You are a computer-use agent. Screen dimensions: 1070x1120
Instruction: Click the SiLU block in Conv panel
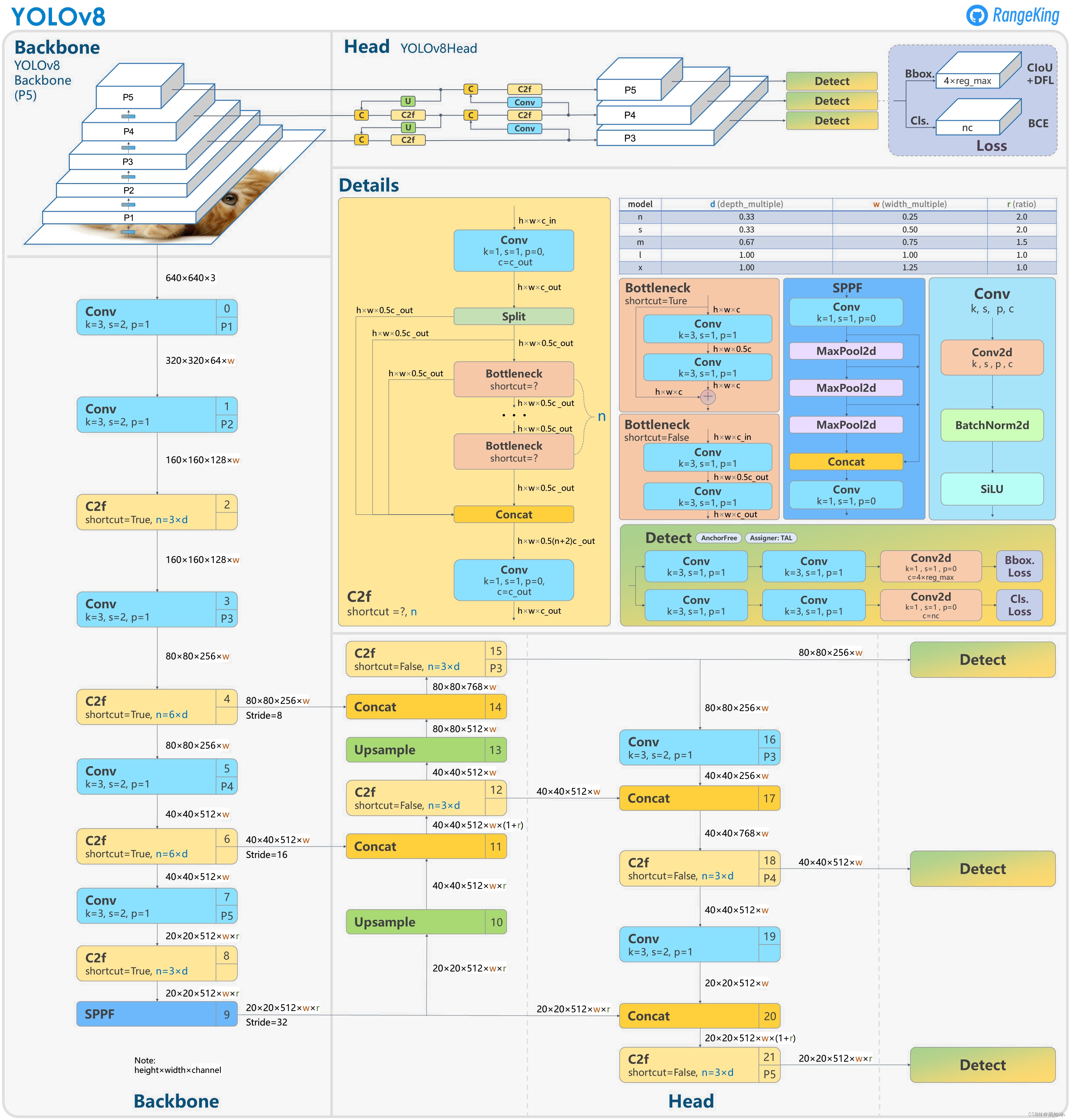coord(992,489)
